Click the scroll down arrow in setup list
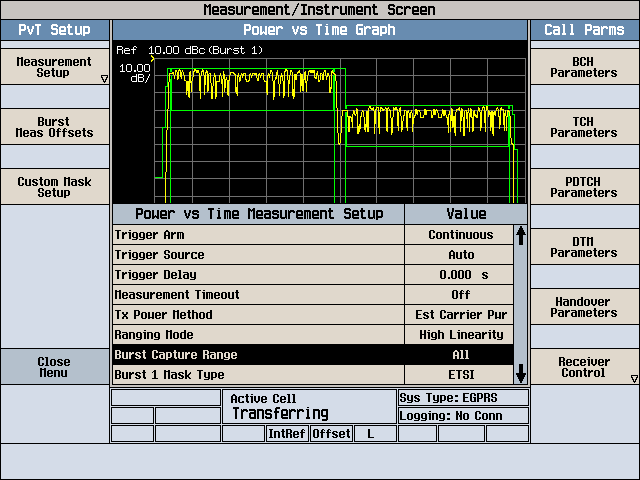 [x=520, y=373]
